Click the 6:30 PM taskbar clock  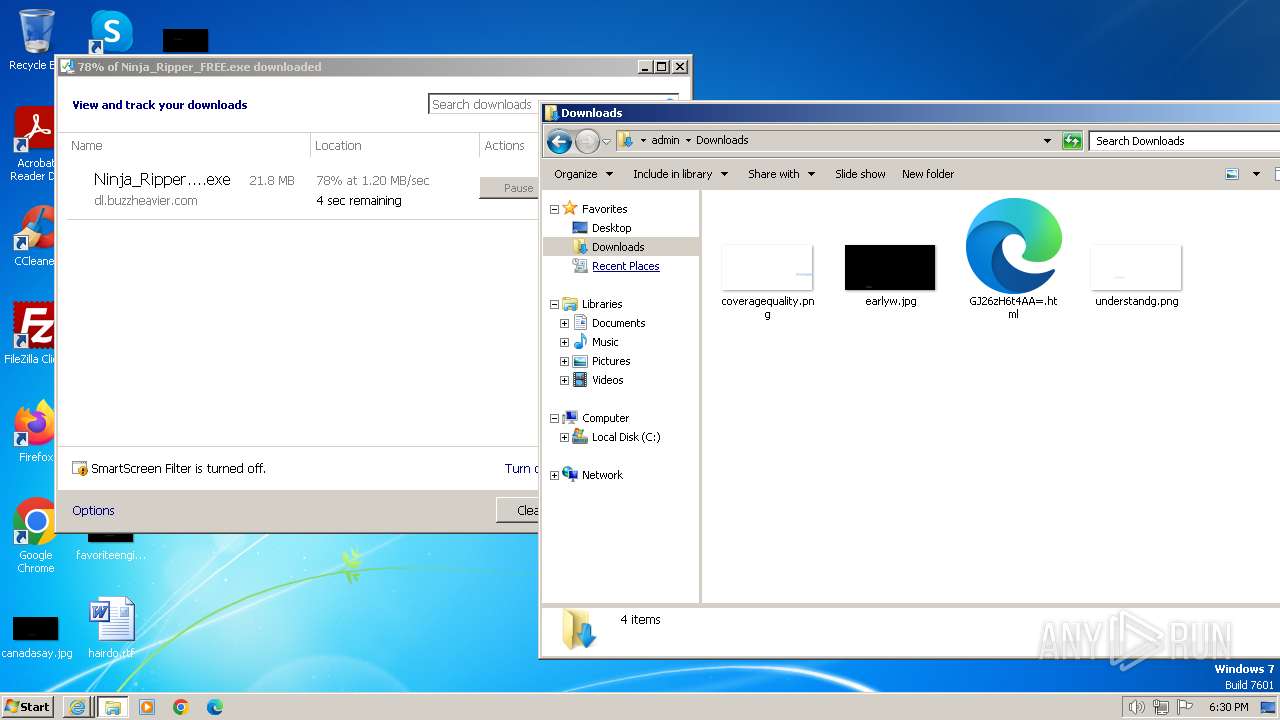point(1228,707)
